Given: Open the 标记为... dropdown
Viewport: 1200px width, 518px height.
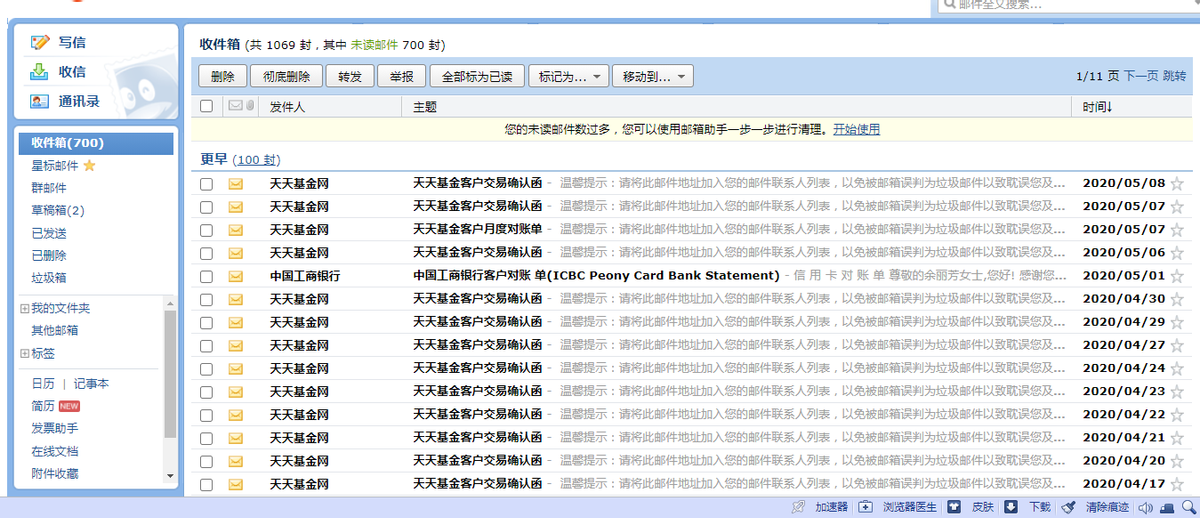Looking at the screenshot, I should [x=568, y=76].
